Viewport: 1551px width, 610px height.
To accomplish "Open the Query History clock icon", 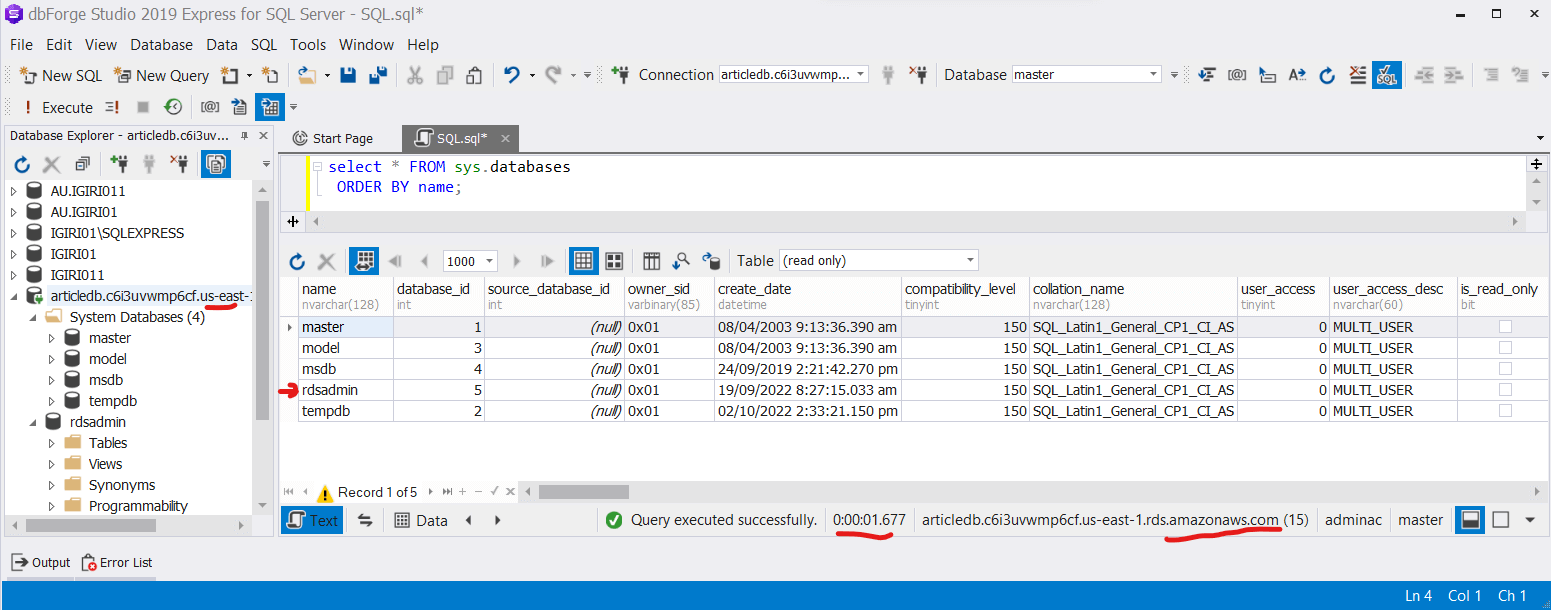I will [174, 107].
